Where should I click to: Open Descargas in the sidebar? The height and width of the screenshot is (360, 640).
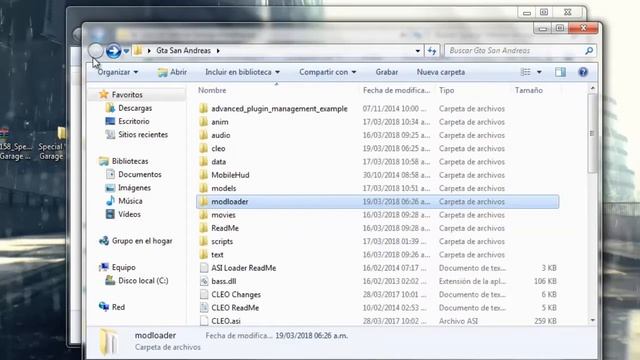(135, 108)
